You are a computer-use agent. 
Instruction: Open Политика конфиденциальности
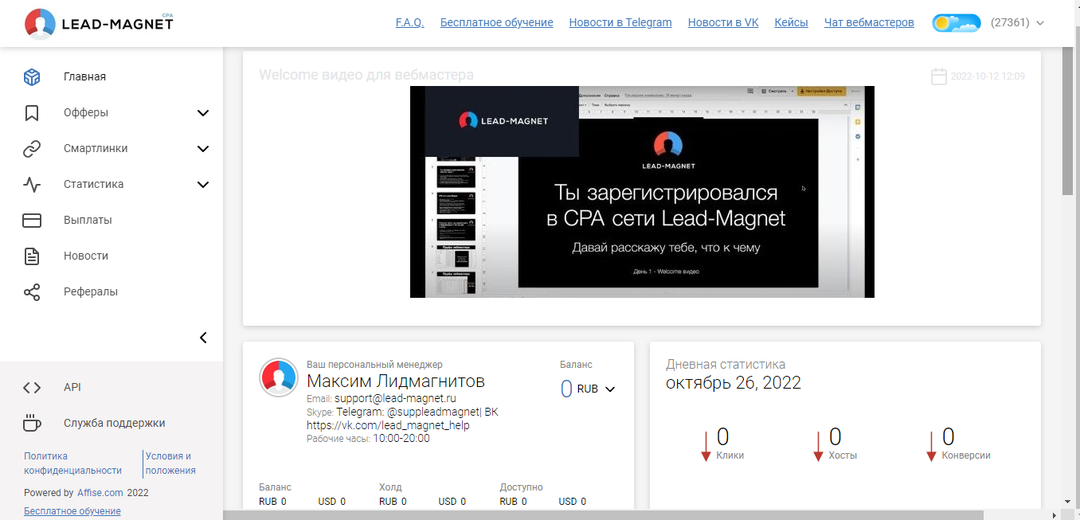coord(73,464)
